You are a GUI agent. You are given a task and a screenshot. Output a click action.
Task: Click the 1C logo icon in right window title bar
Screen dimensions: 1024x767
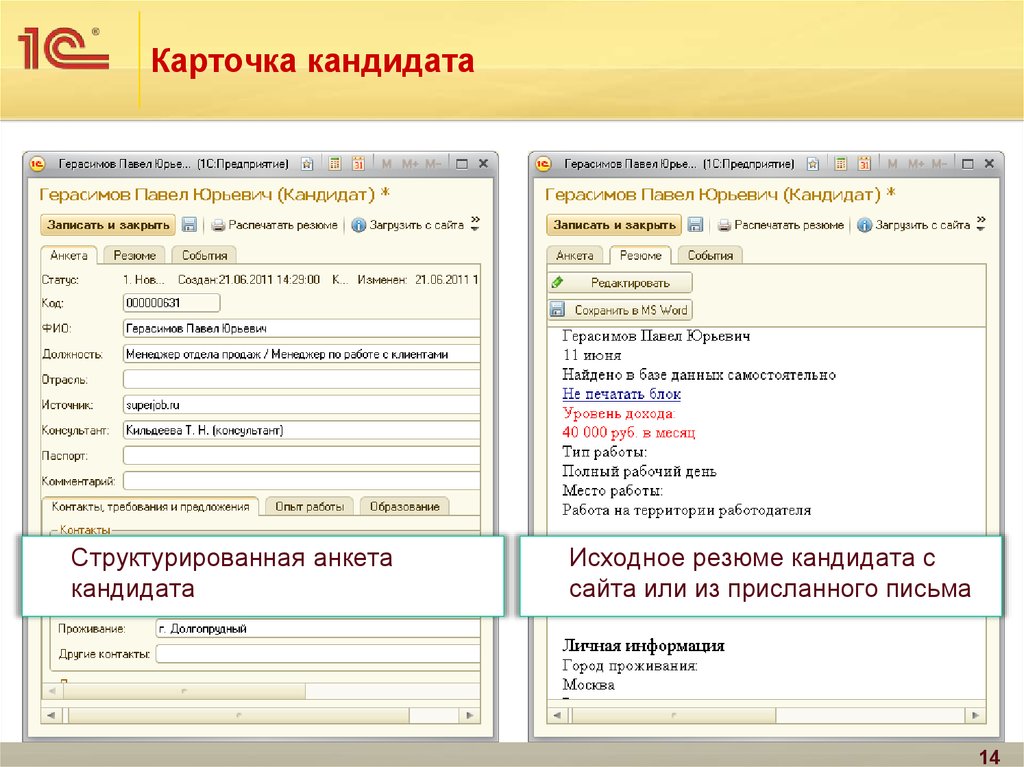click(x=545, y=164)
